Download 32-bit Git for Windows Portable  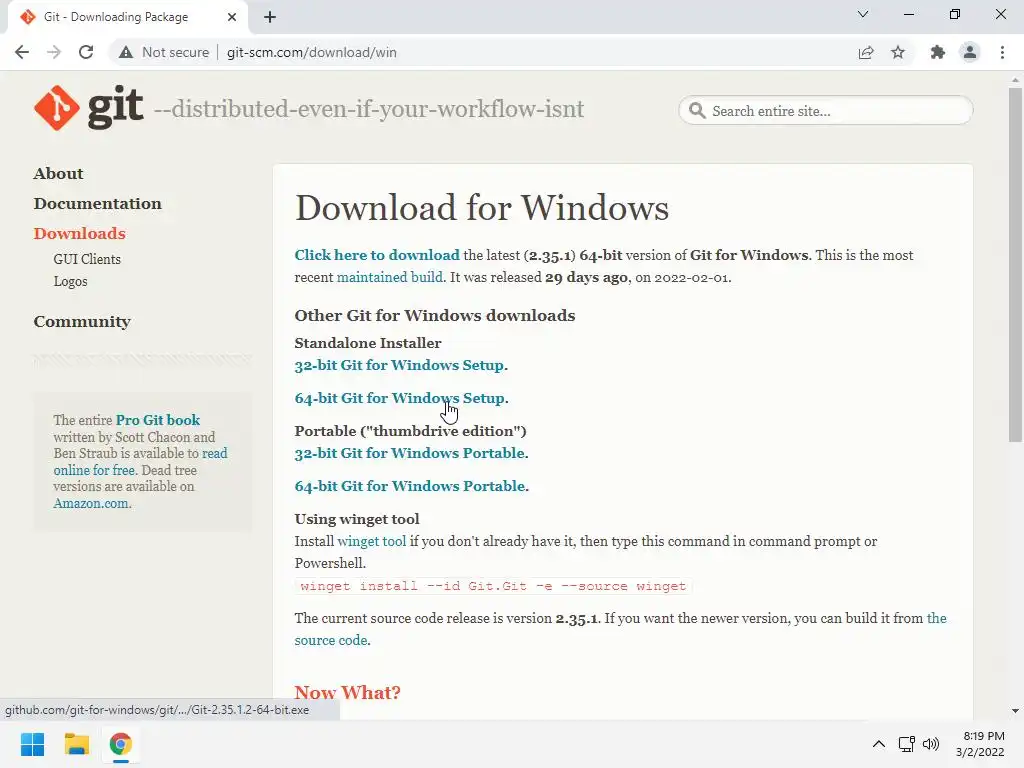point(409,453)
